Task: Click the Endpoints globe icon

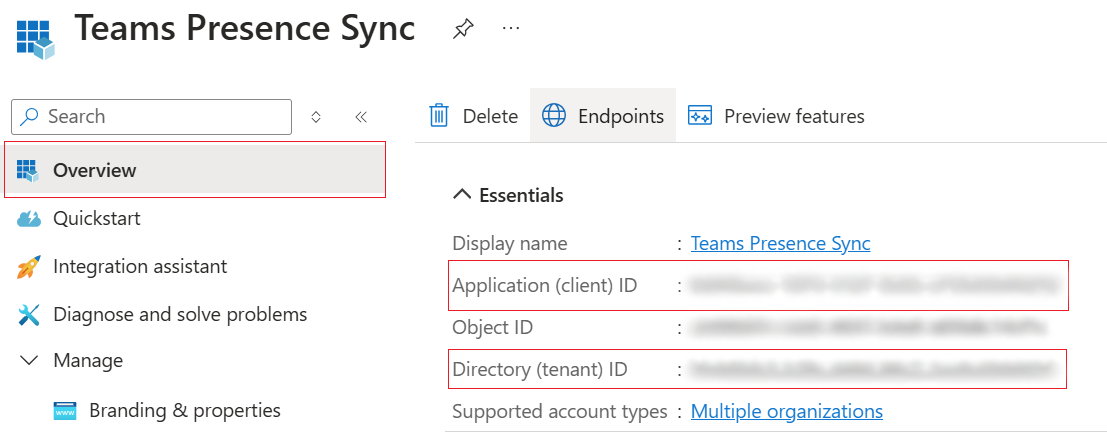Action: pyautogui.click(x=554, y=115)
